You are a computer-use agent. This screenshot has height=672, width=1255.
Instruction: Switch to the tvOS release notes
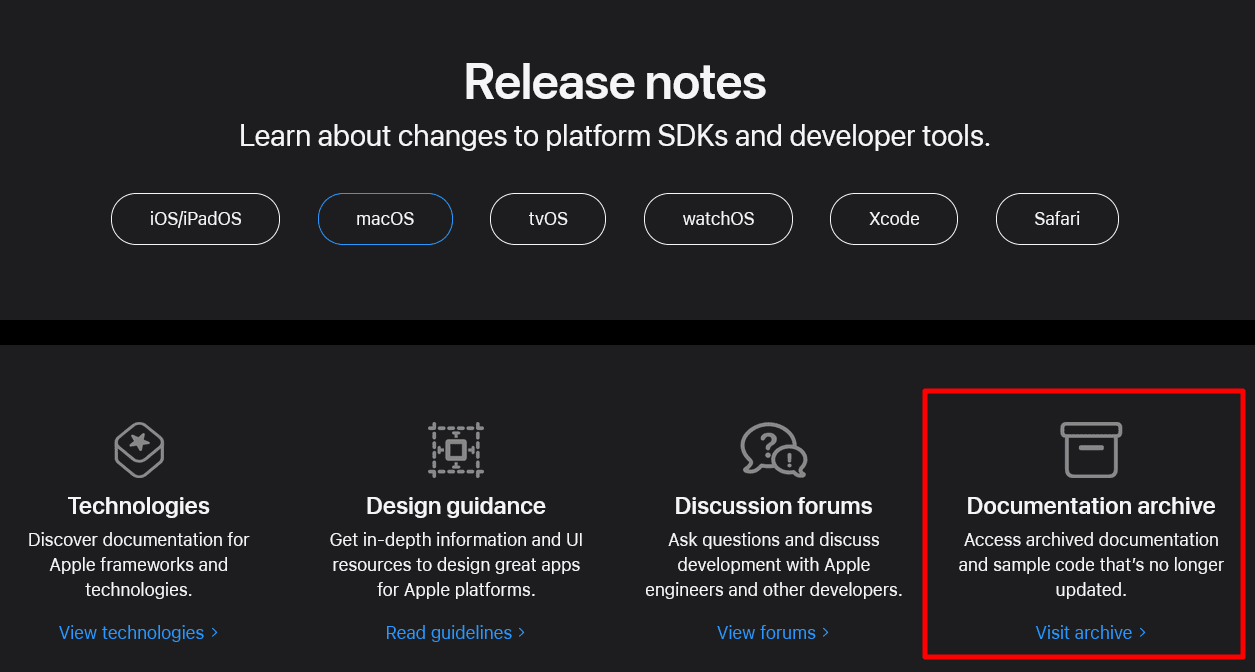[x=548, y=218]
